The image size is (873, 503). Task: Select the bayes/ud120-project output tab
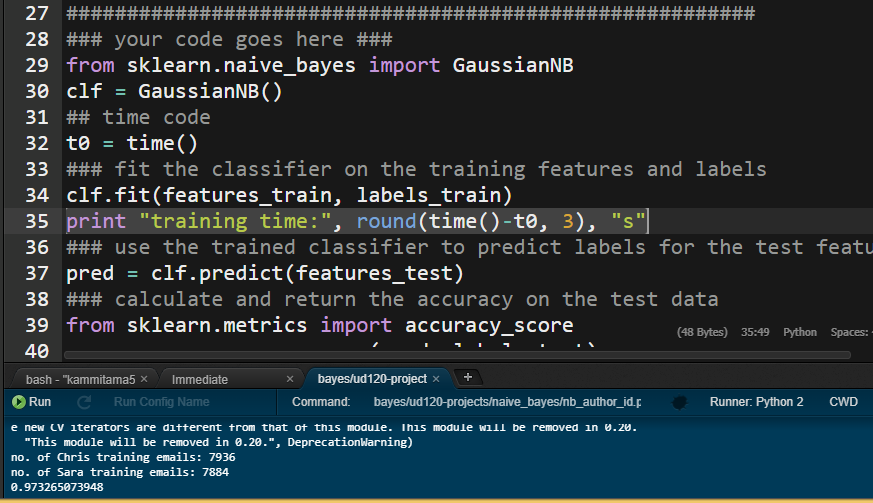point(372,379)
